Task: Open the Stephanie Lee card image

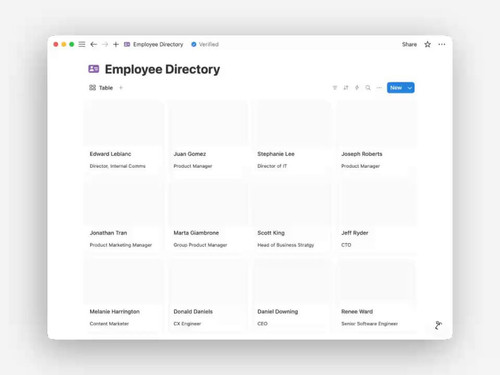Action: [x=291, y=124]
